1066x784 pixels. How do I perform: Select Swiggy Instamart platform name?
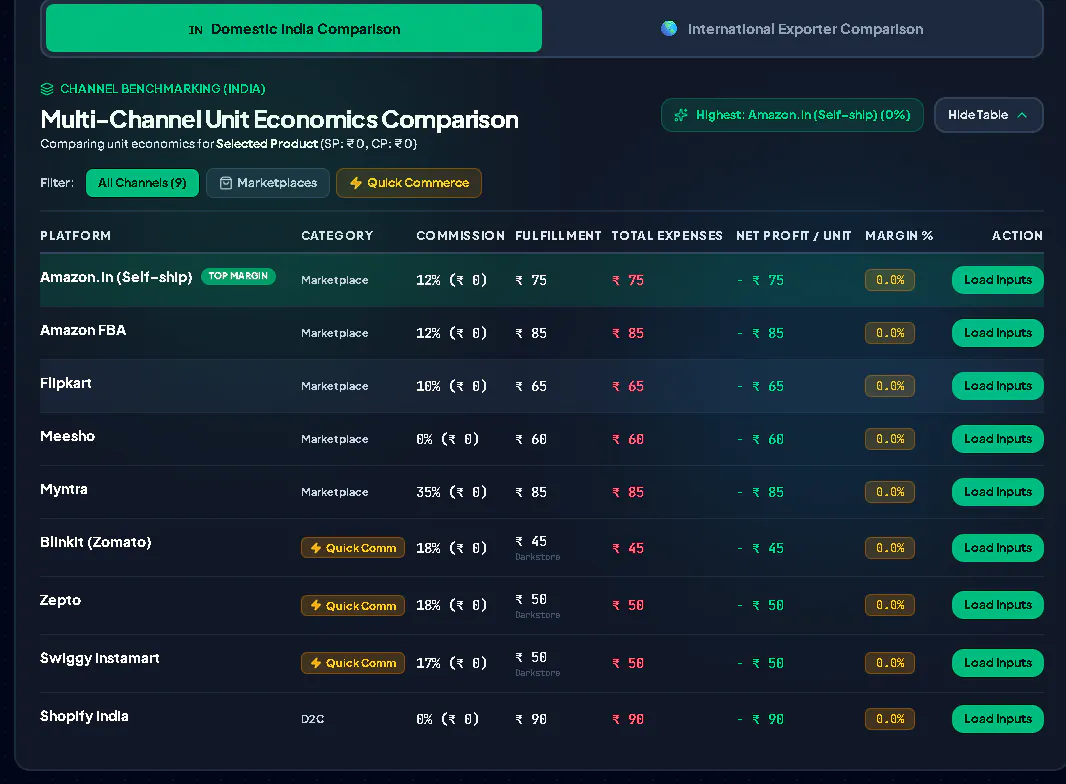(x=100, y=658)
